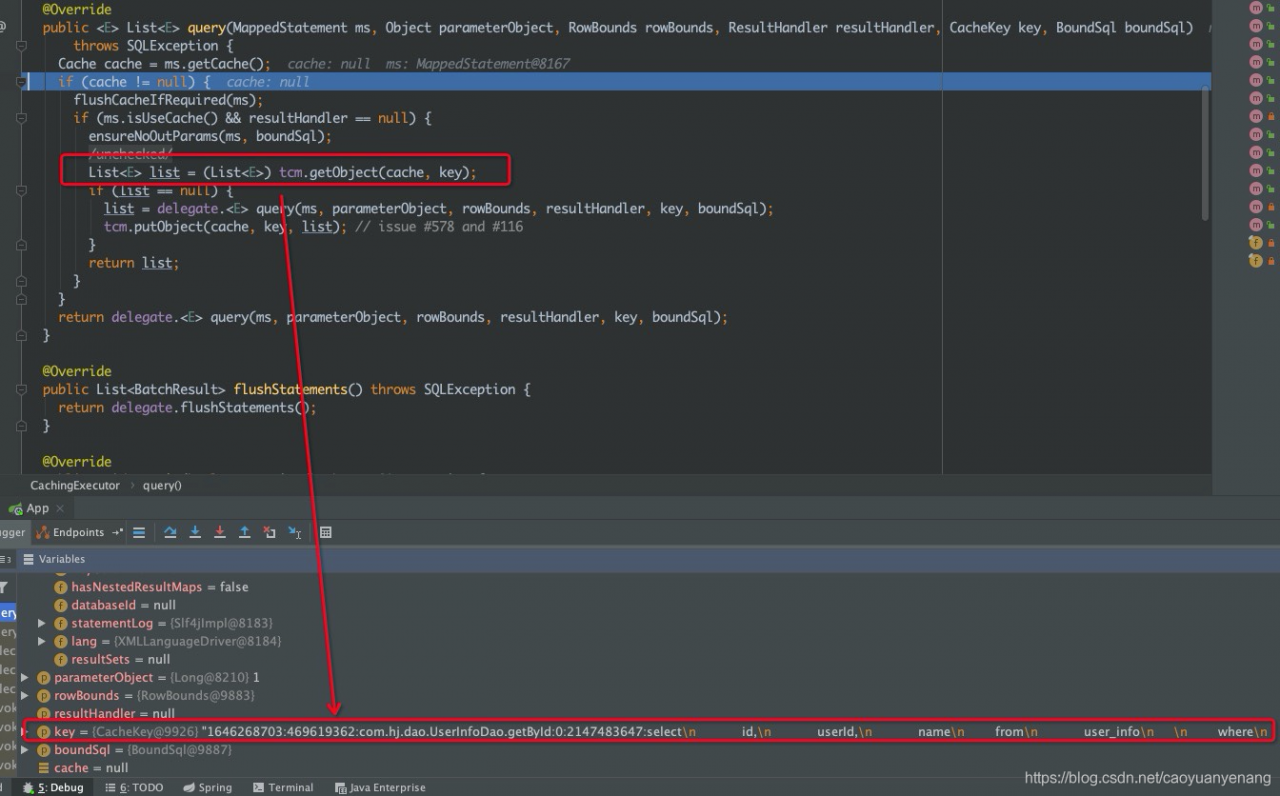Click the frames filter funnel icon
This screenshot has height=796, width=1280.
(x=4, y=588)
